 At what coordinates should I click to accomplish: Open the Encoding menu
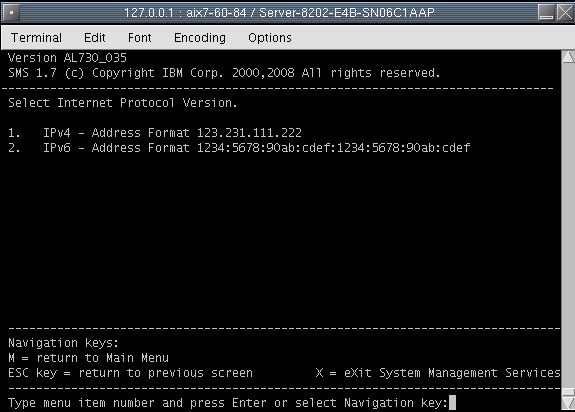pos(200,38)
